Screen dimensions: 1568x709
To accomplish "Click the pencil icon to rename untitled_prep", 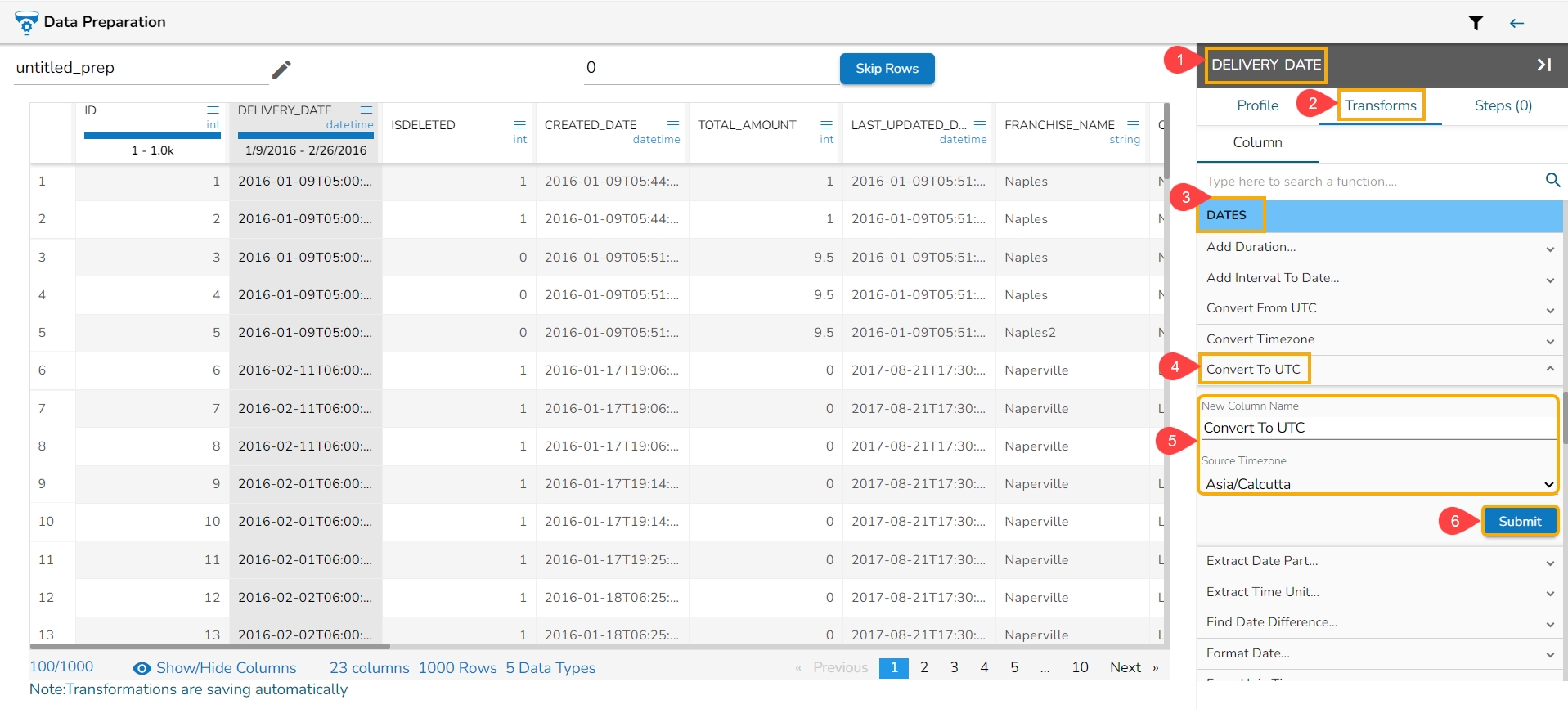I will point(281,70).
